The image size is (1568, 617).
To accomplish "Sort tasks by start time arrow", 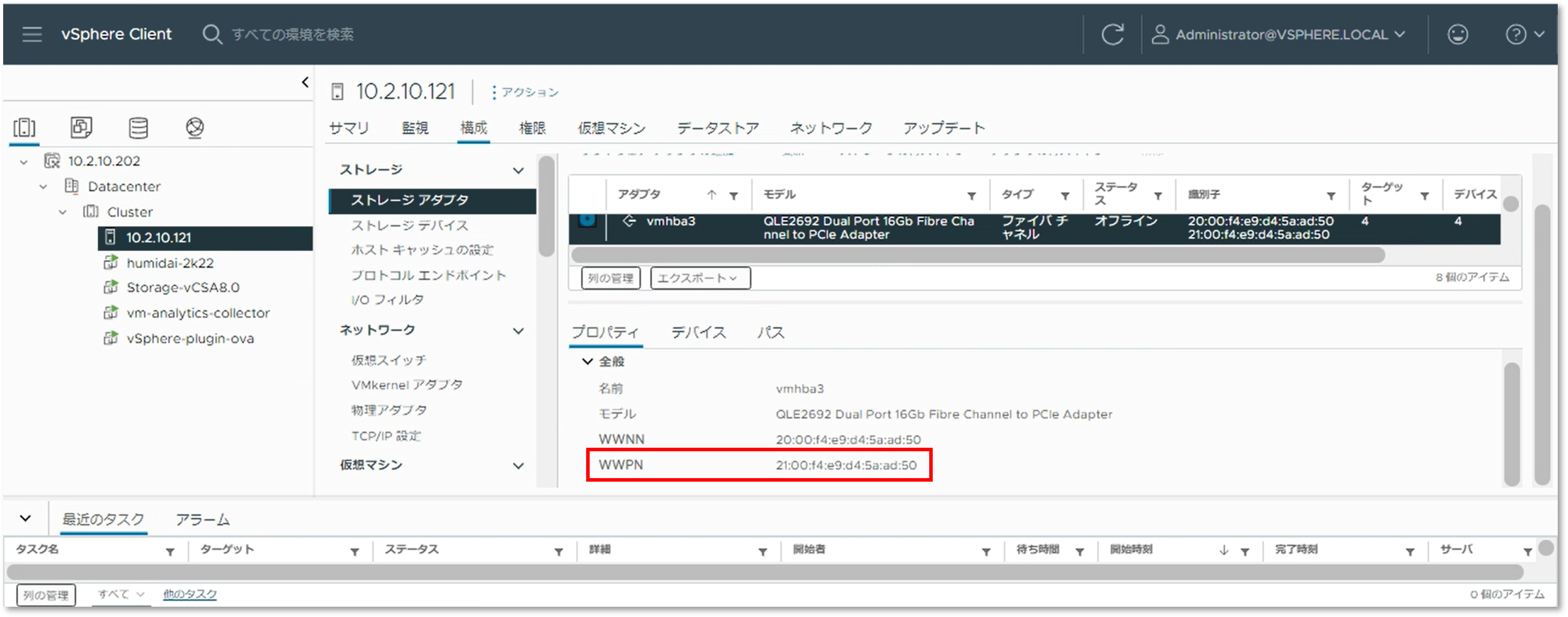I will (x=1224, y=550).
